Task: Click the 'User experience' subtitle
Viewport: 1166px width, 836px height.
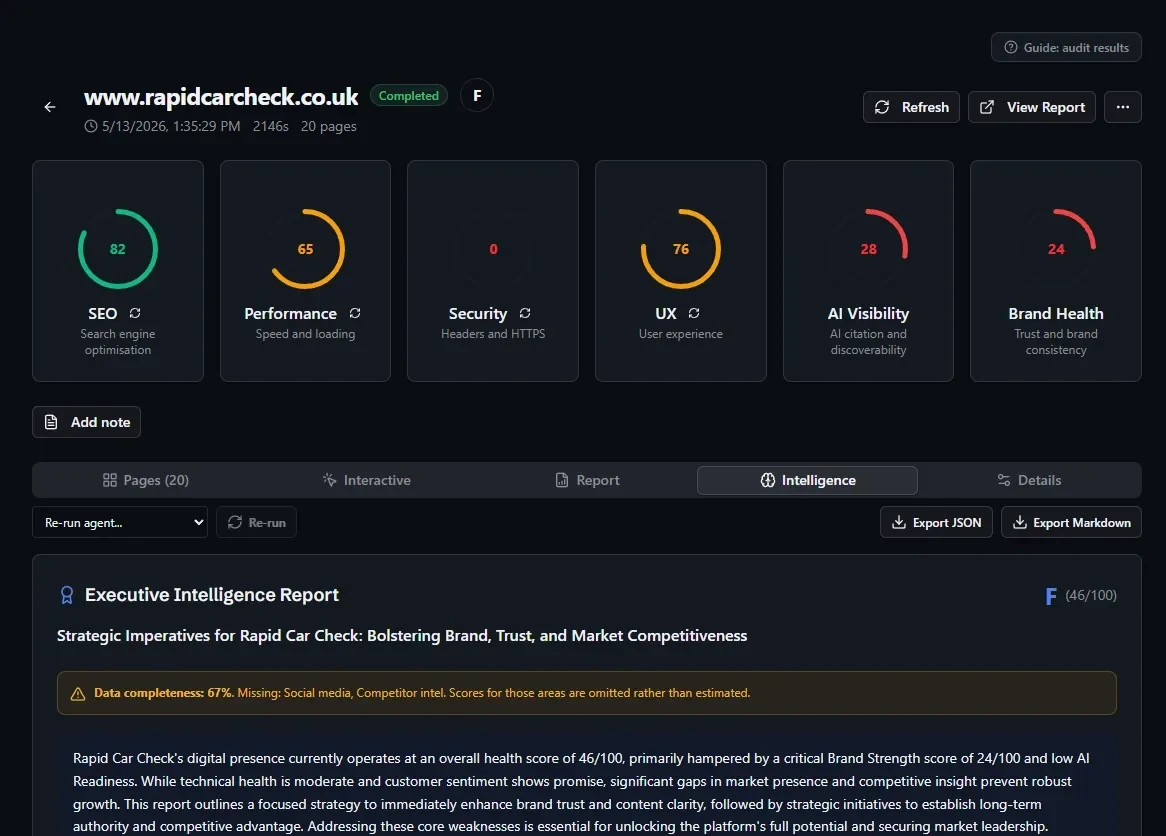Action: click(x=680, y=334)
